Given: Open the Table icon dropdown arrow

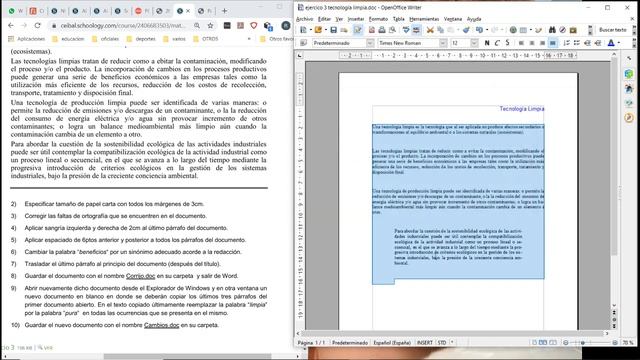Looking at the screenshot, I should coord(531,30).
